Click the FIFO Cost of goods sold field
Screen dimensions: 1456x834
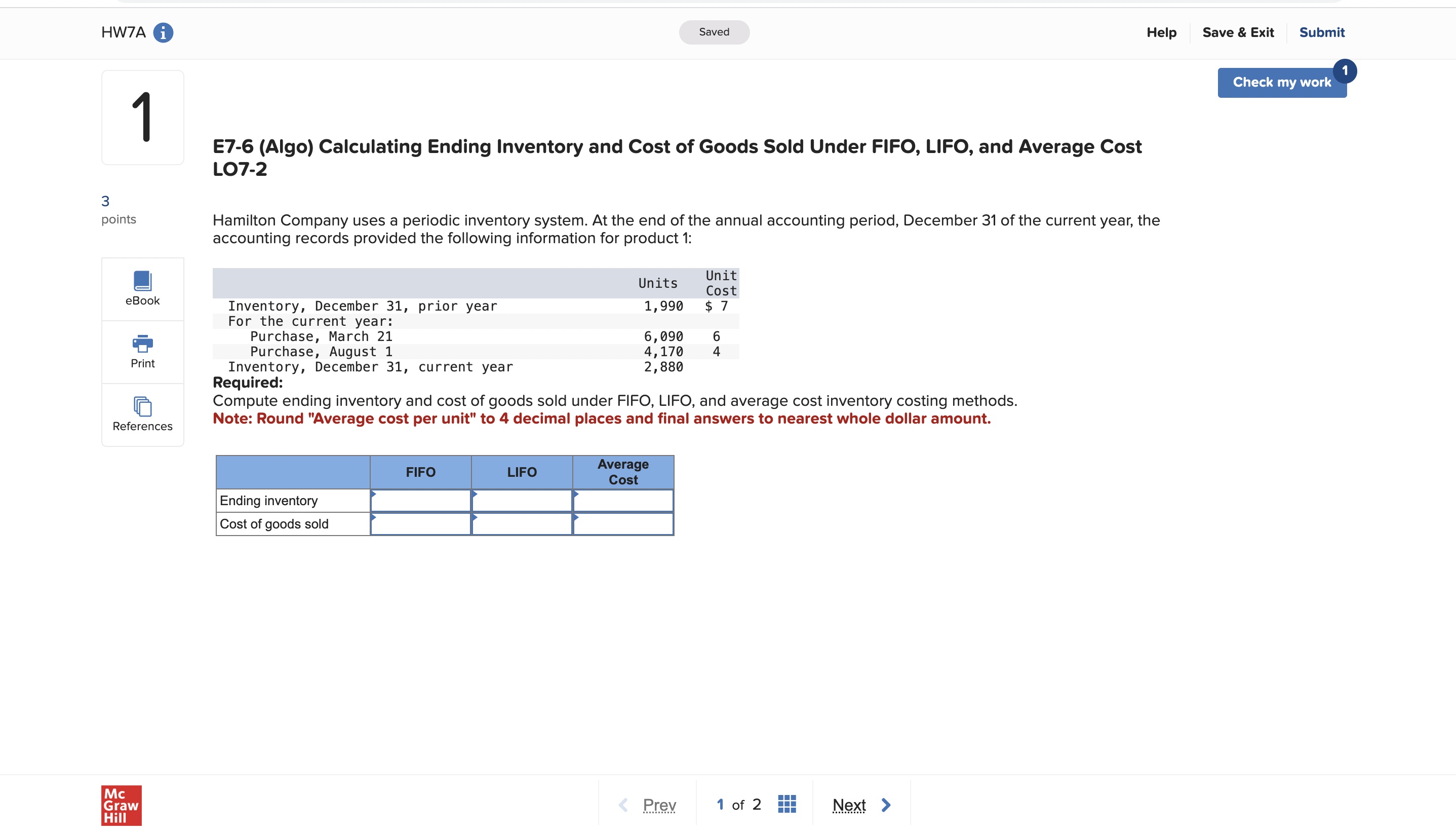(421, 523)
